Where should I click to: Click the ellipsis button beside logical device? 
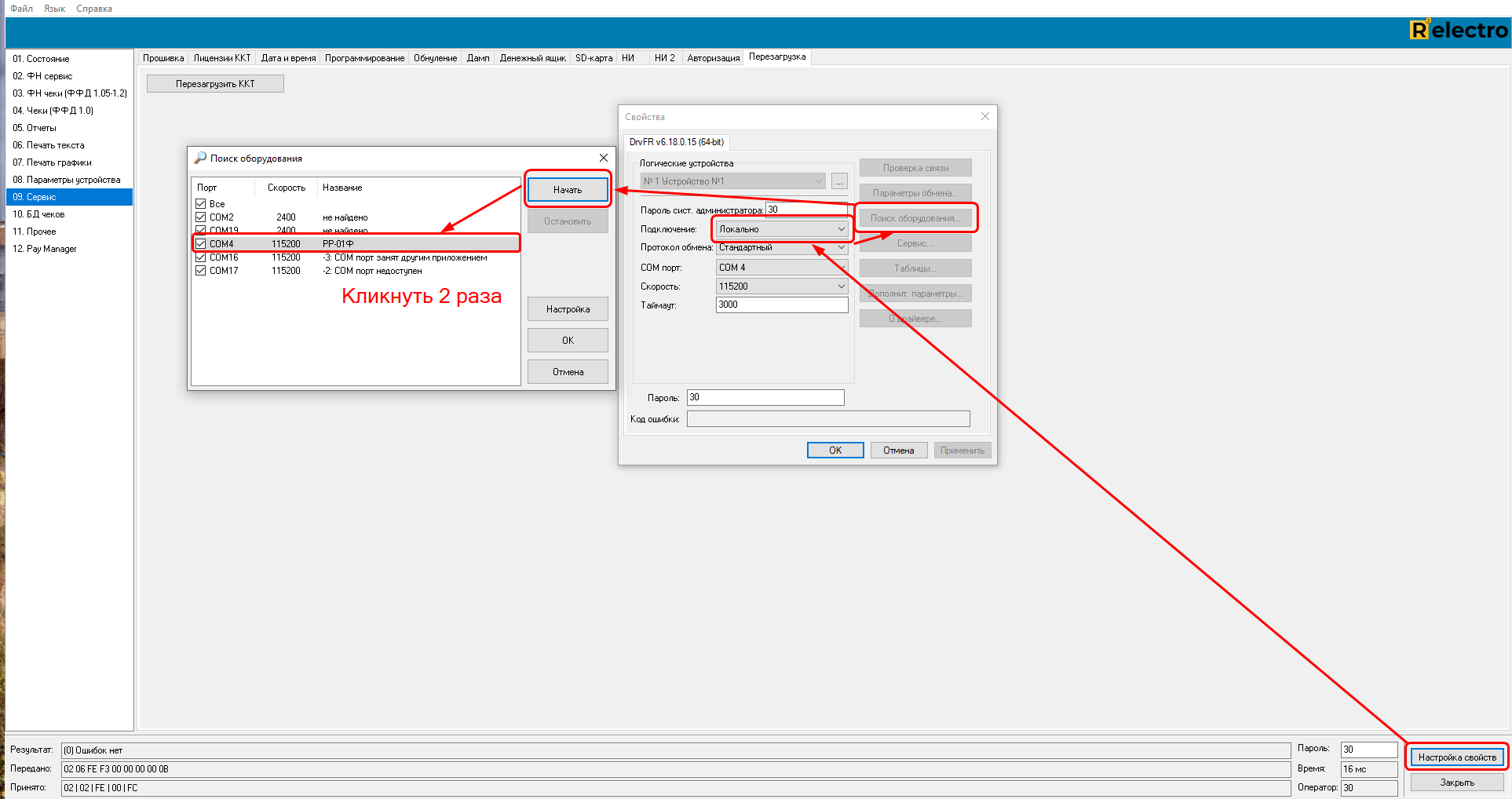(x=839, y=181)
